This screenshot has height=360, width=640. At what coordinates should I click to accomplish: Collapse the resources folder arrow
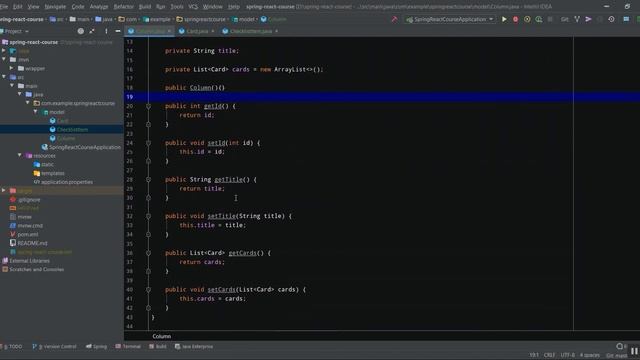pos(20,156)
